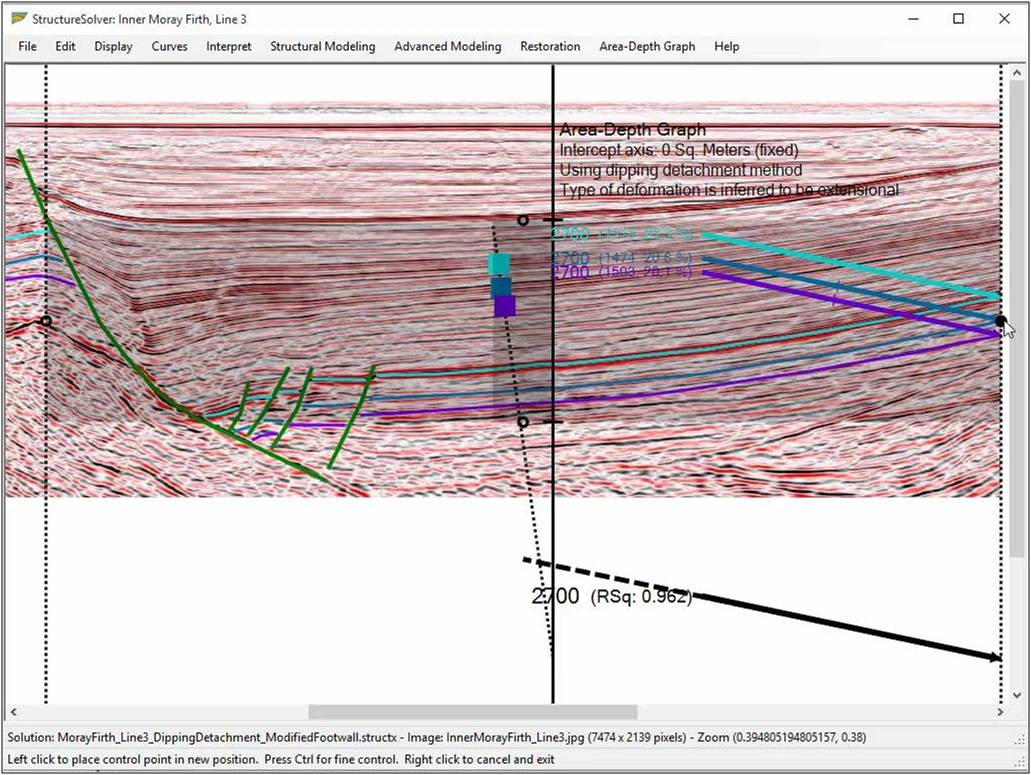
Task: Click the StructureSolver app icon in title bar
Action: 19,19
